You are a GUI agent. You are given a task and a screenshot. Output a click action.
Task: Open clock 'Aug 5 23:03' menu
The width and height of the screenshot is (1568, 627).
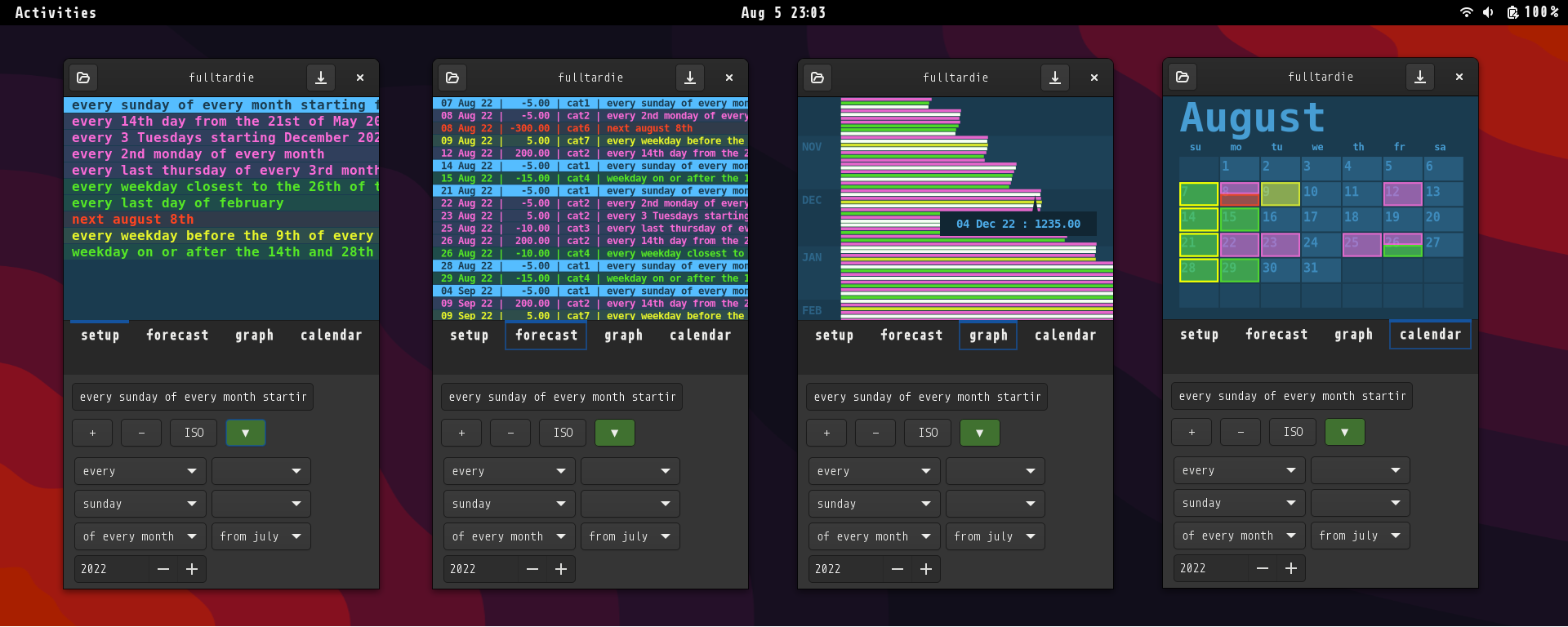coord(783,12)
